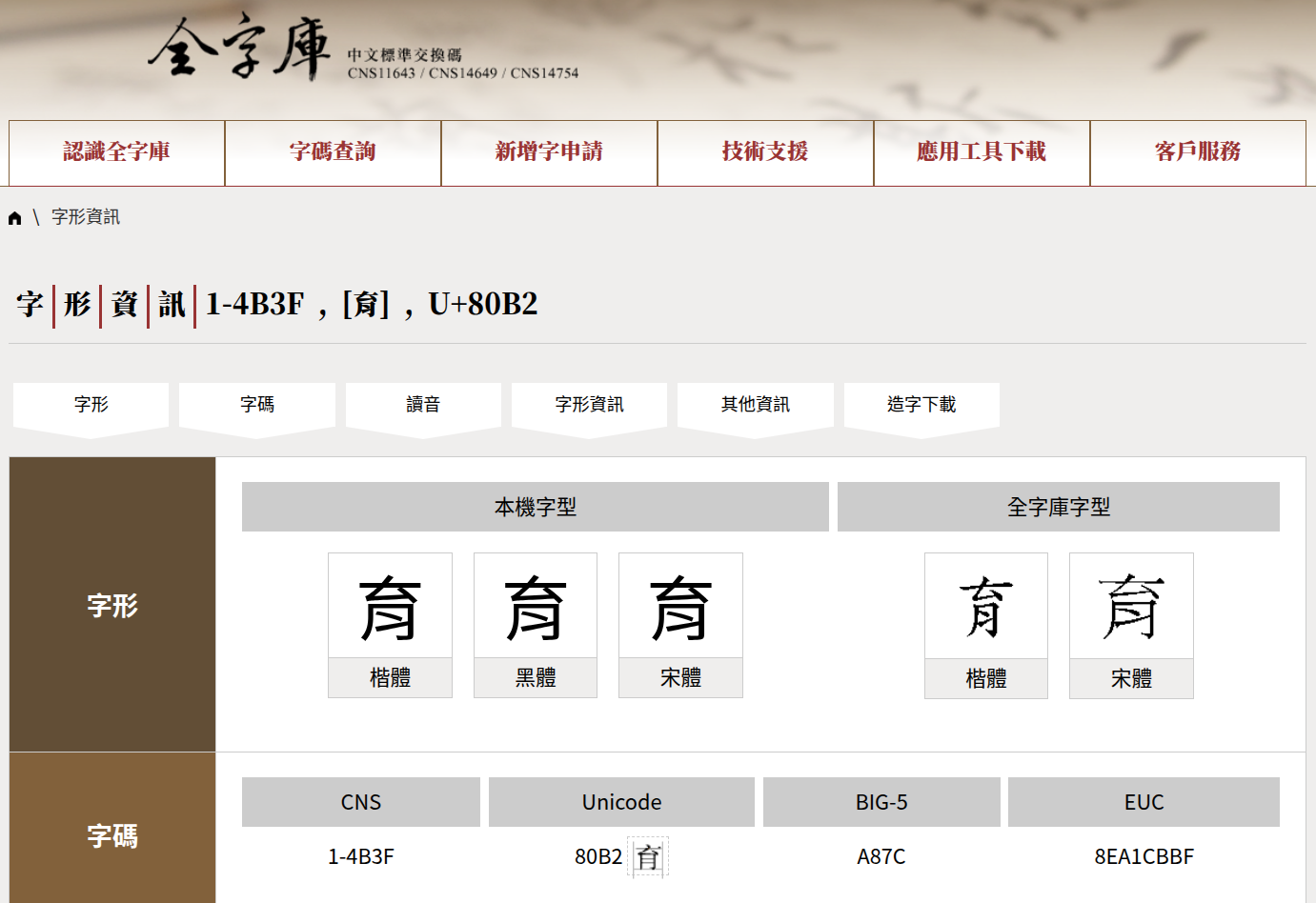
Task: Go to the 造字下載 section tab
Action: click(921, 405)
